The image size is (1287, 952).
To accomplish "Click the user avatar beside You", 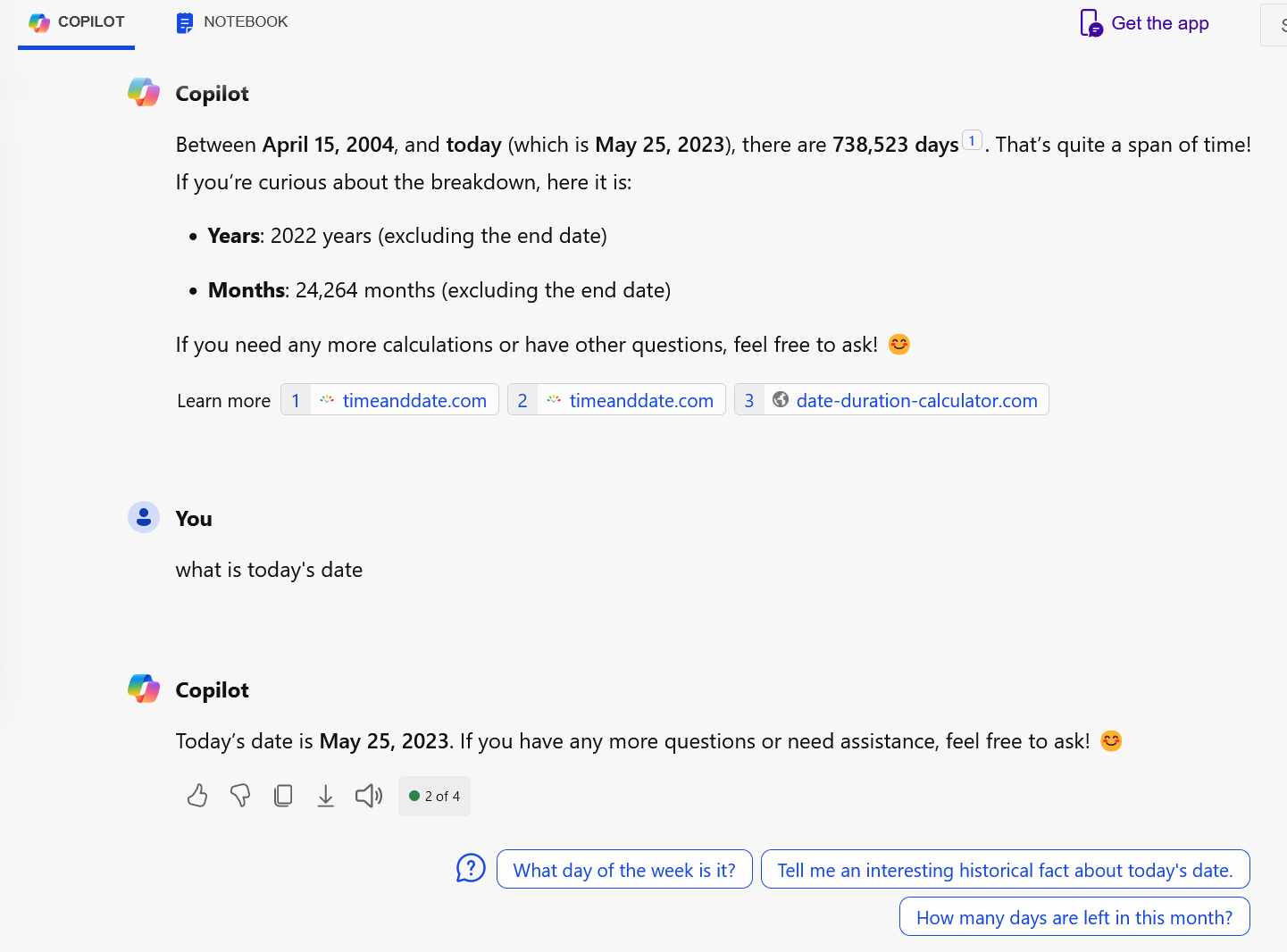I will coord(144,518).
